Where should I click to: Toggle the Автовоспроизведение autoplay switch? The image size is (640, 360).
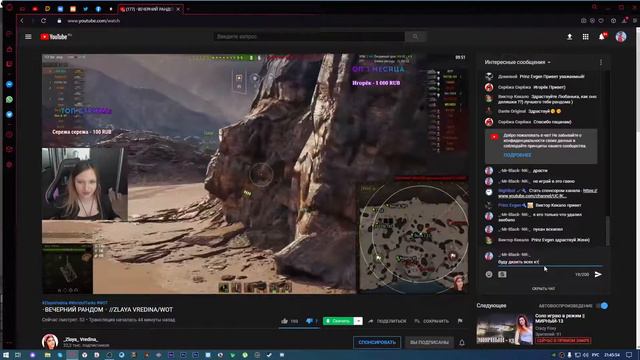602,306
